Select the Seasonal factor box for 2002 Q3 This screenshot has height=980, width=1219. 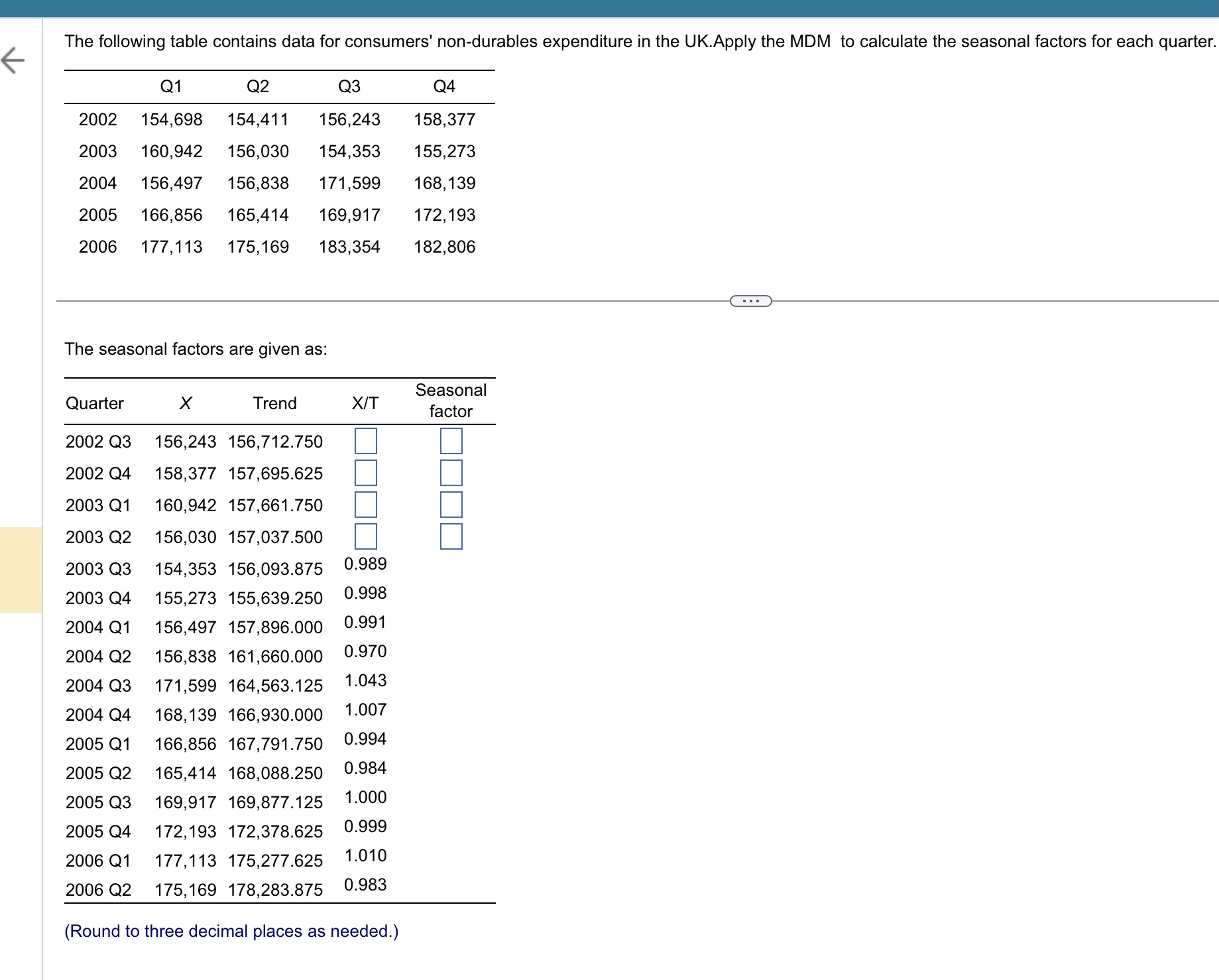[451, 442]
